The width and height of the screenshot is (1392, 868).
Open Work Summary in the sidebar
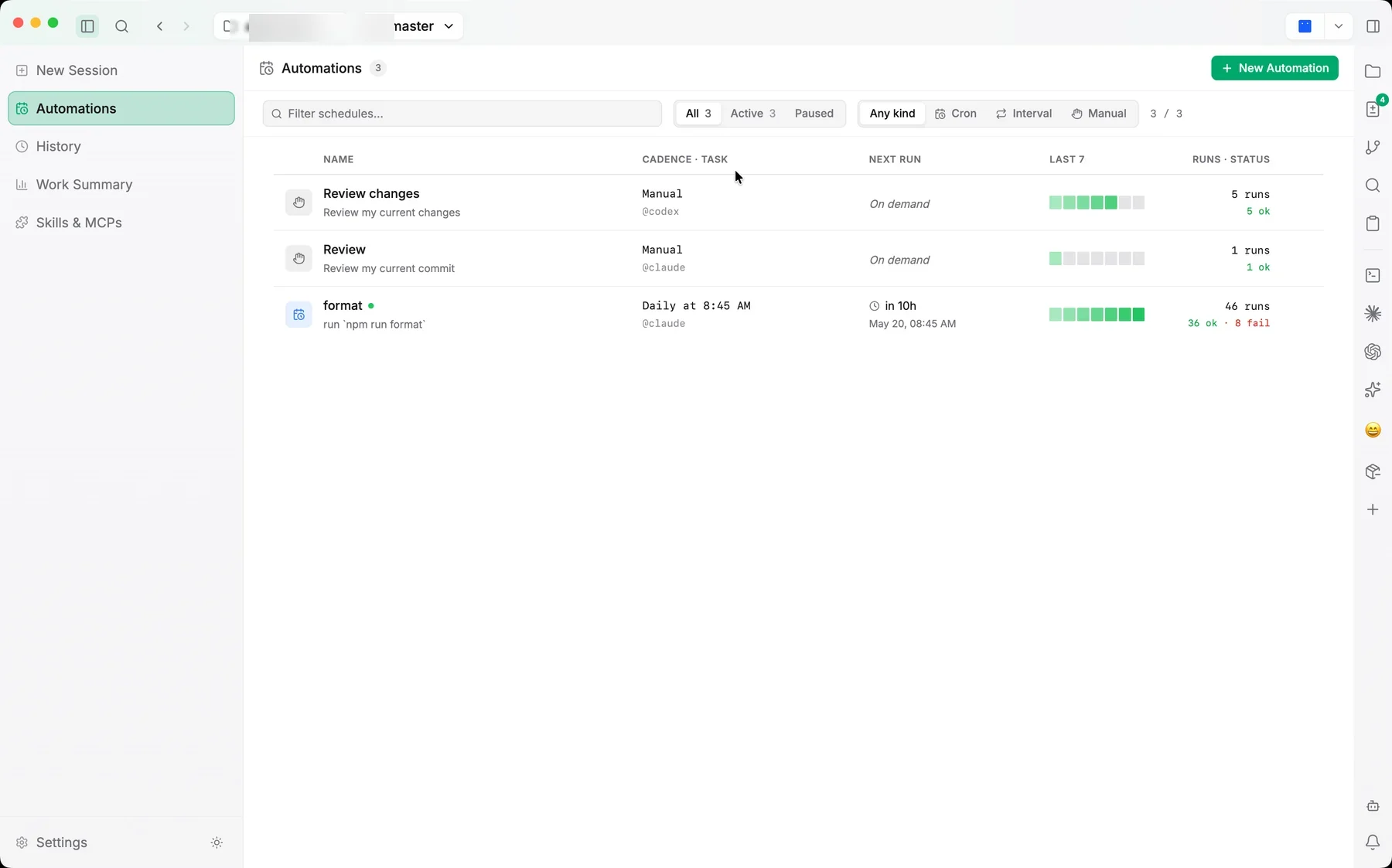click(x=121, y=184)
